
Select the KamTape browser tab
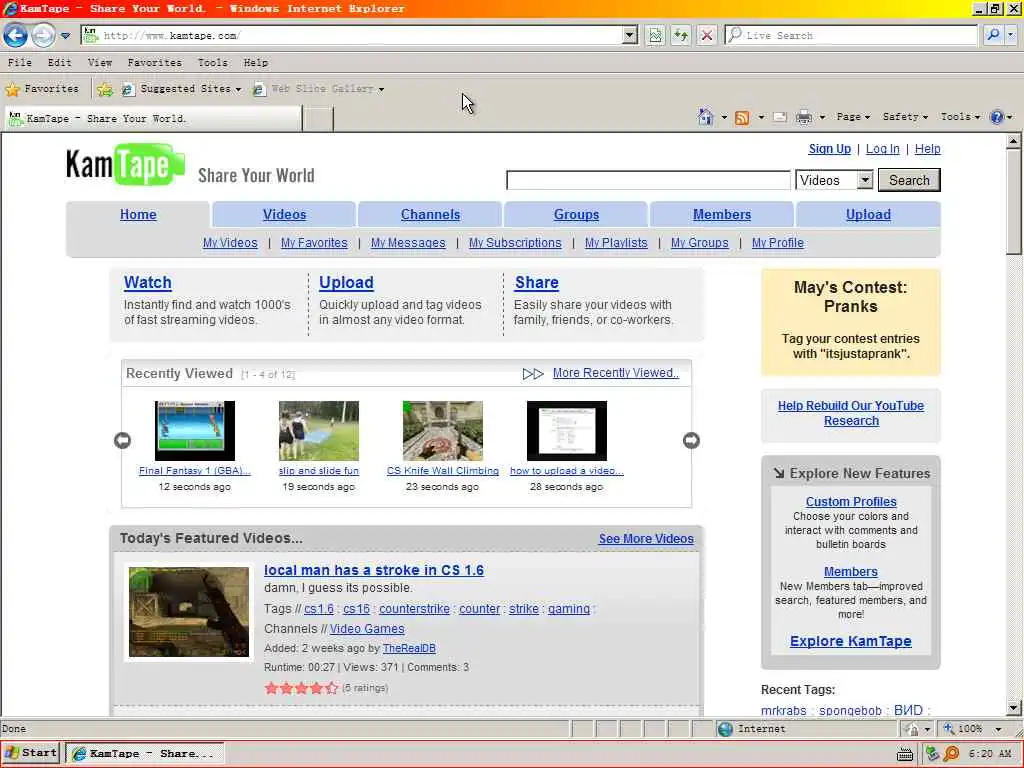click(x=153, y=119)
